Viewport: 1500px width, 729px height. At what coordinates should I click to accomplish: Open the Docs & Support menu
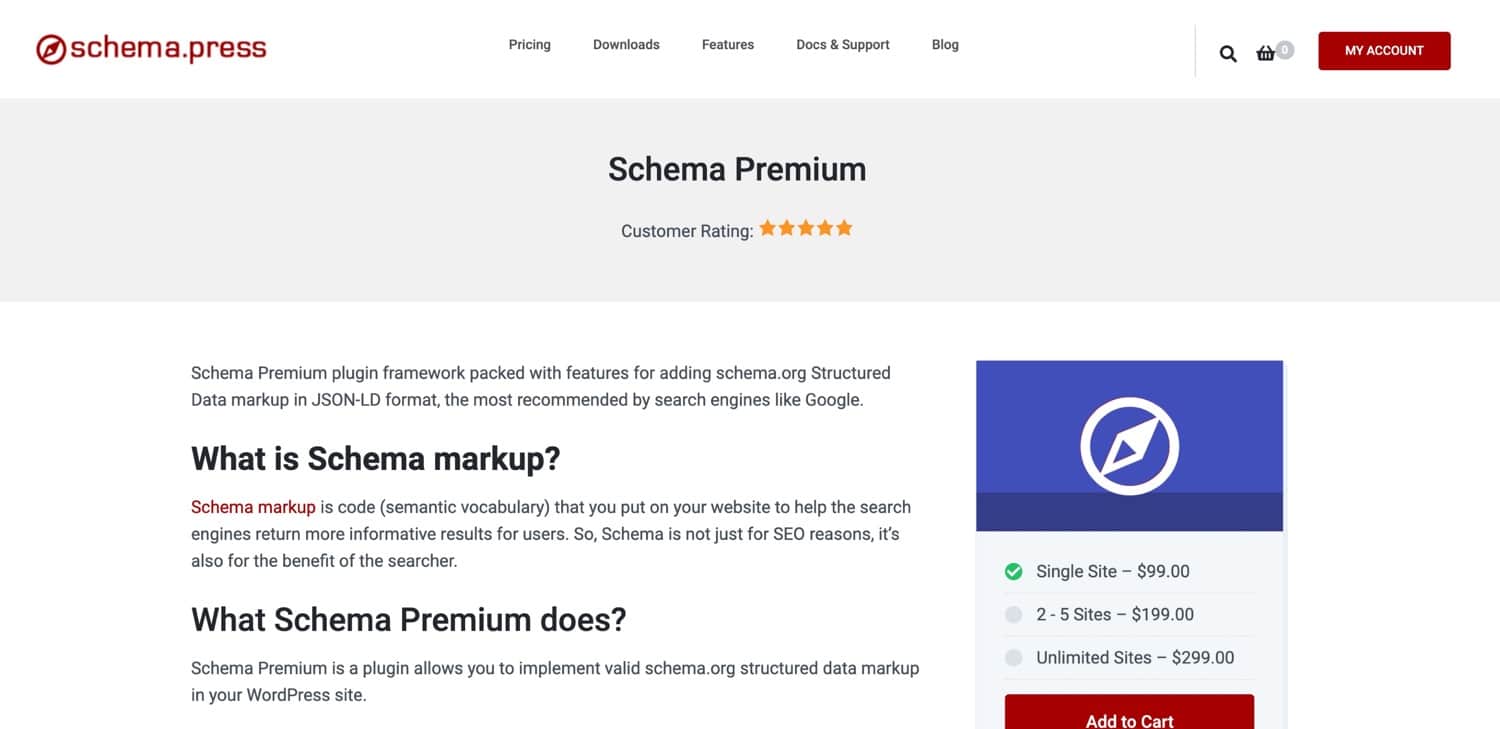pyautogui.click(x=842, y=44)
